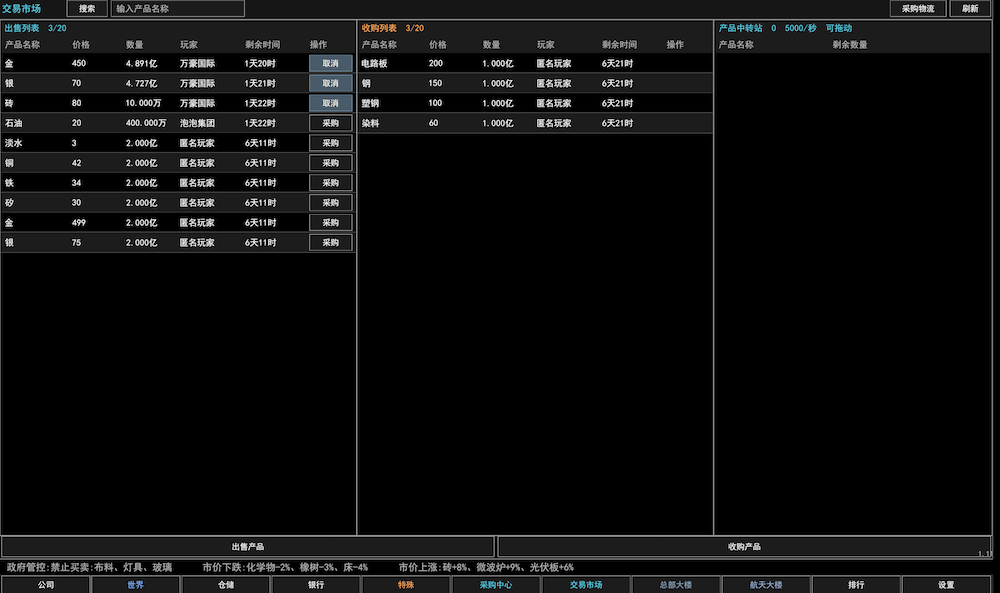The image size is (1000, 593).
Task: Click the 刷新 refresh button
Action: pos(970,8)
